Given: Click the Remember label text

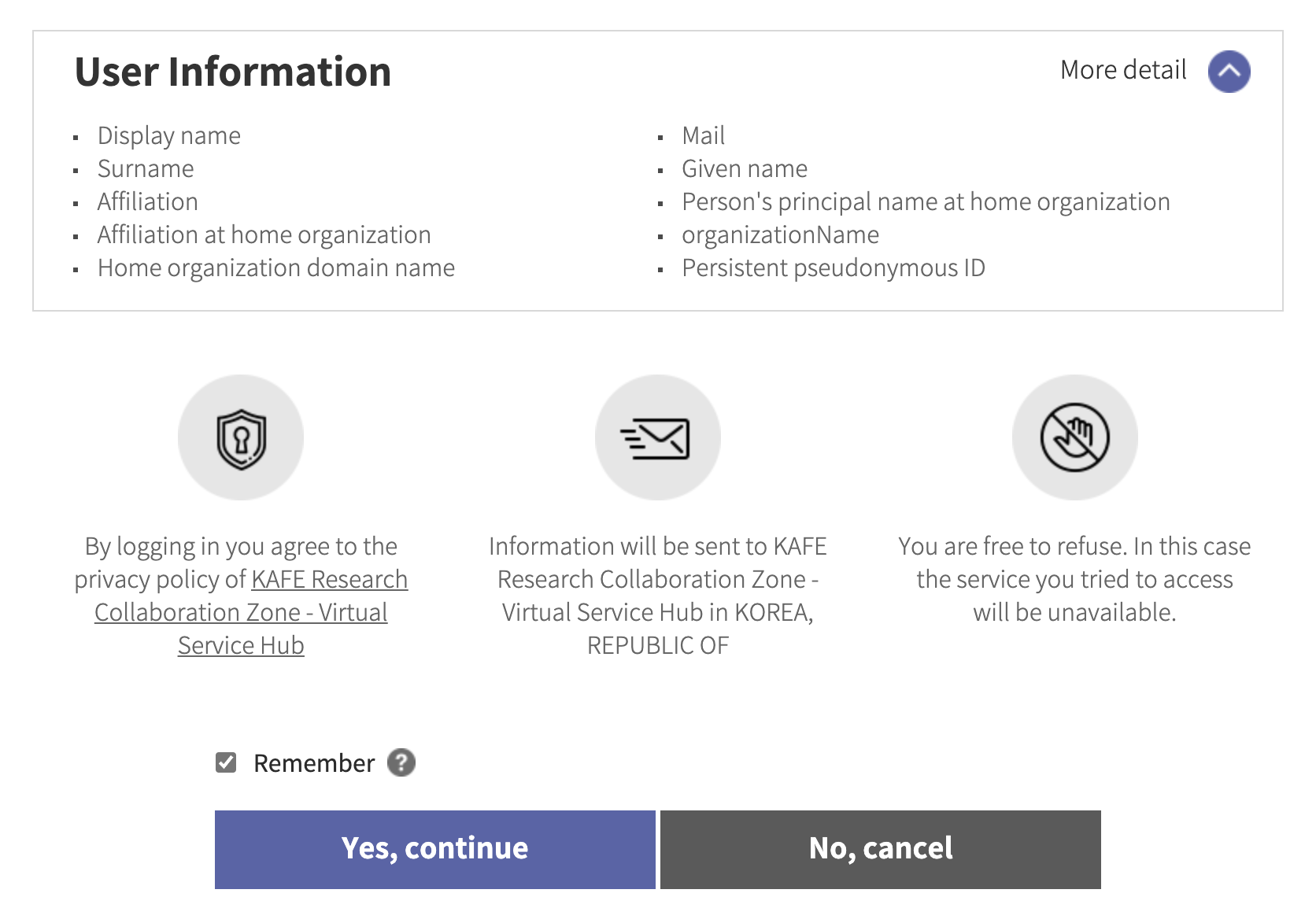Looking at the screenshot, I should click(313, 763).
